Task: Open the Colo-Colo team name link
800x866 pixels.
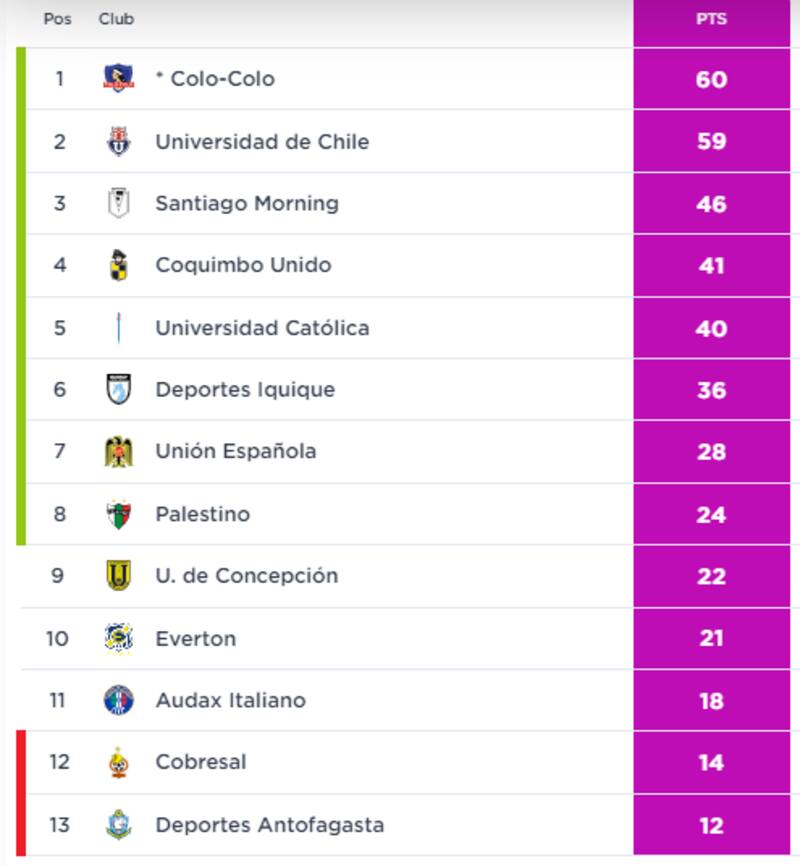Action: click(222, 79)
